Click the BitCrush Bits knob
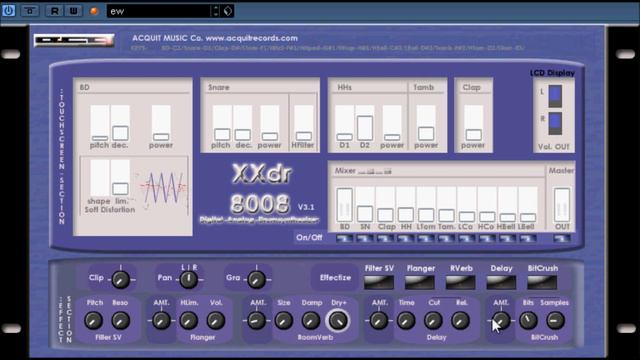The height and width of the screenshot is (360, 640). tap(528, 321)
